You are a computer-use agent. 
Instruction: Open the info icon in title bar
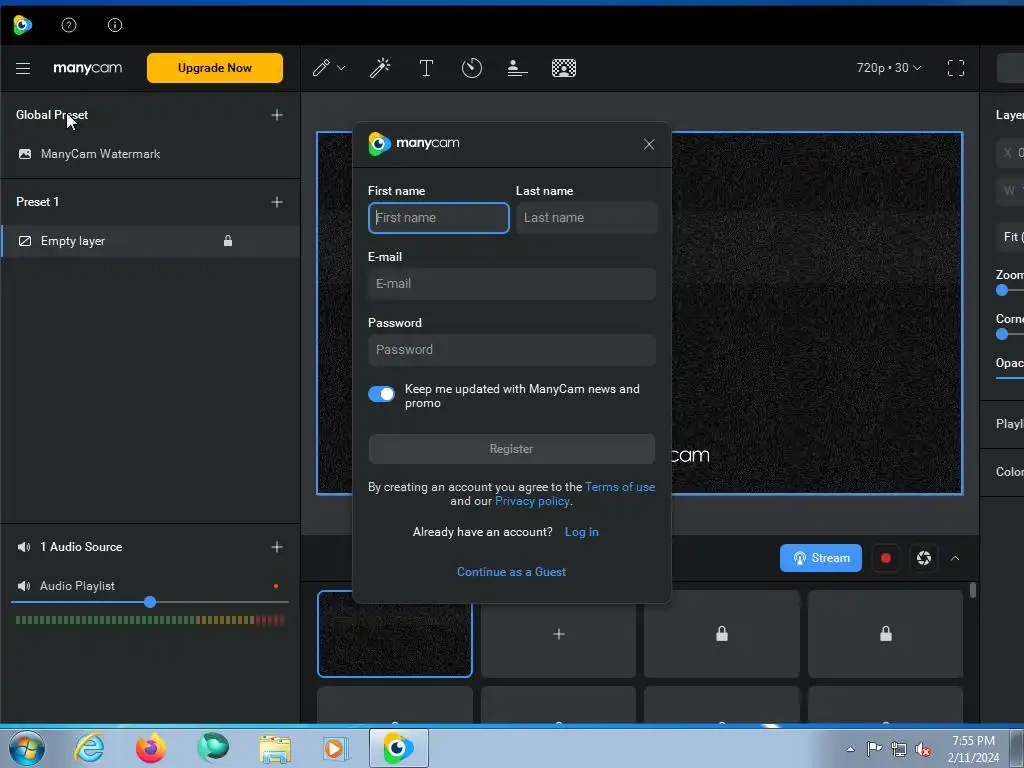tap(115, 25)
